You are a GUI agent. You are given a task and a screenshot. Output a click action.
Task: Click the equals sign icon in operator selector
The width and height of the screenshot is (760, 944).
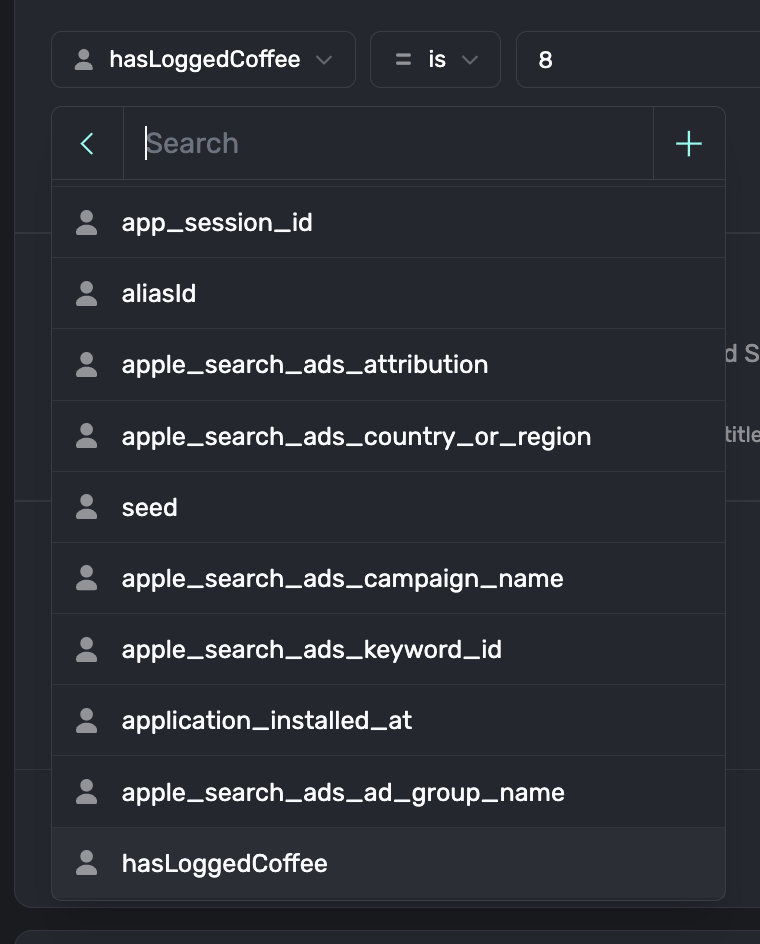tap(403, 60)
